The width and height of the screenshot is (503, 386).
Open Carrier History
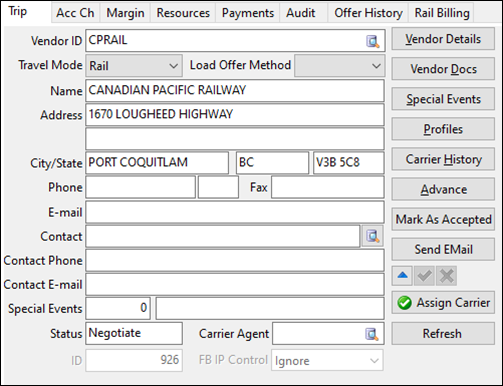(443, 159)
